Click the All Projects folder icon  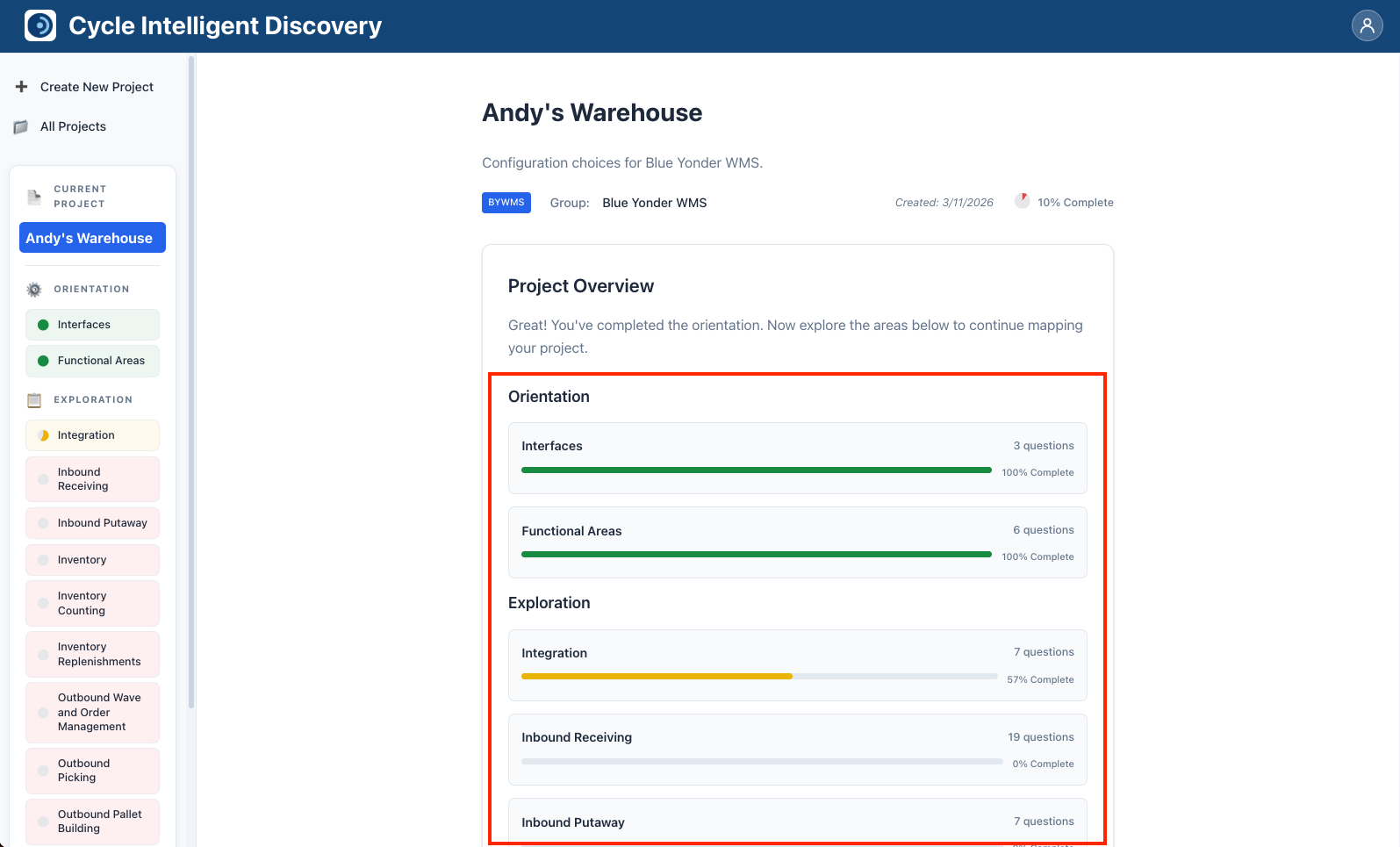point(21,126)
